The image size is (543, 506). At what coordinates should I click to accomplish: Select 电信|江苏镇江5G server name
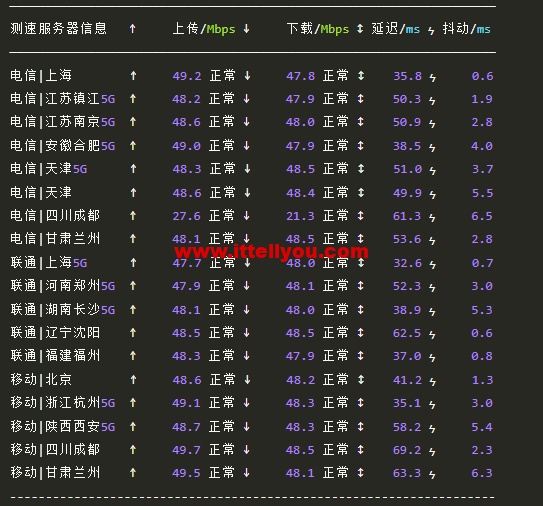coord(62,99)
